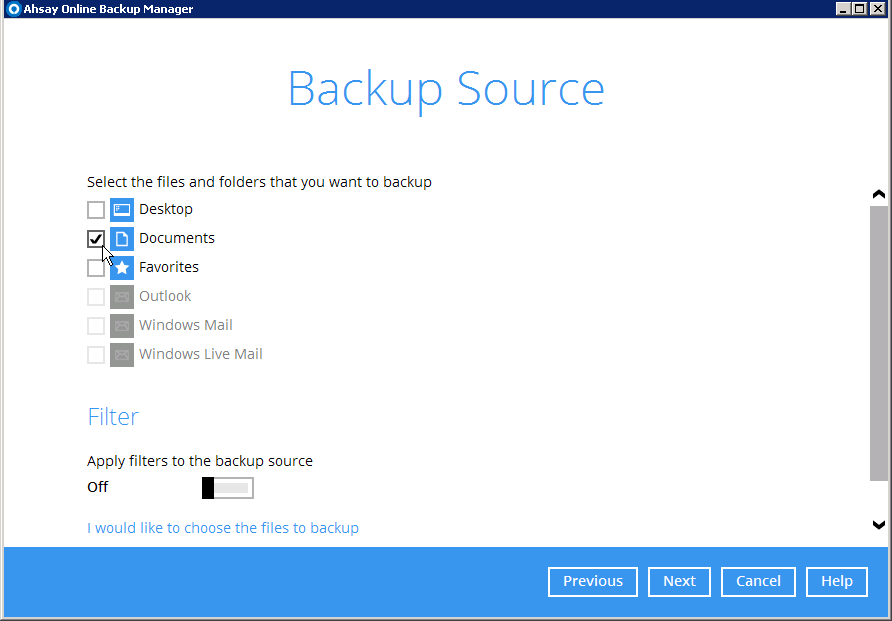
Task: Click the Windows Mail envelope icon
Action: (x=122, y=326)
